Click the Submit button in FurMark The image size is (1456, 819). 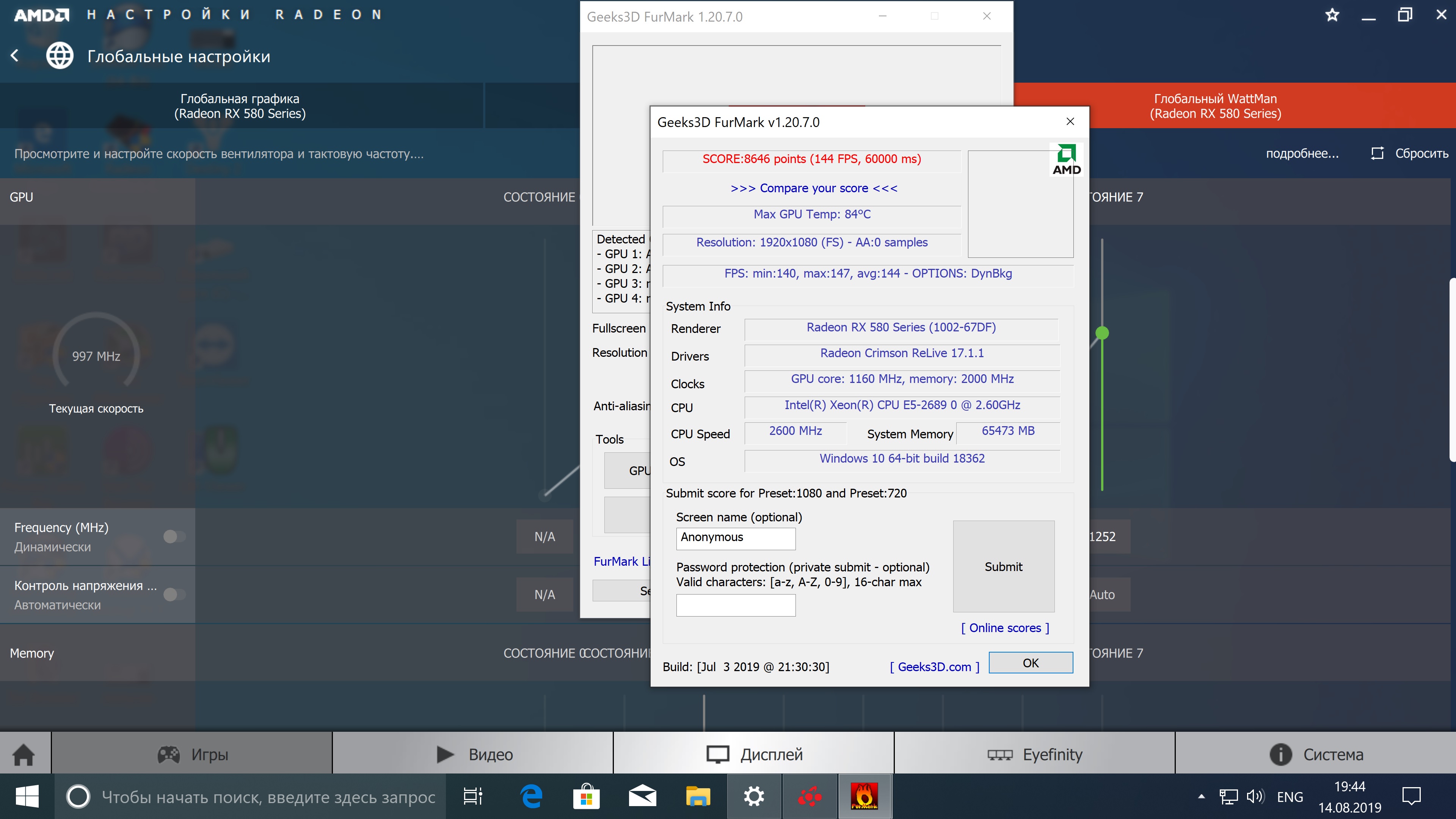[x=1003, y=566]
